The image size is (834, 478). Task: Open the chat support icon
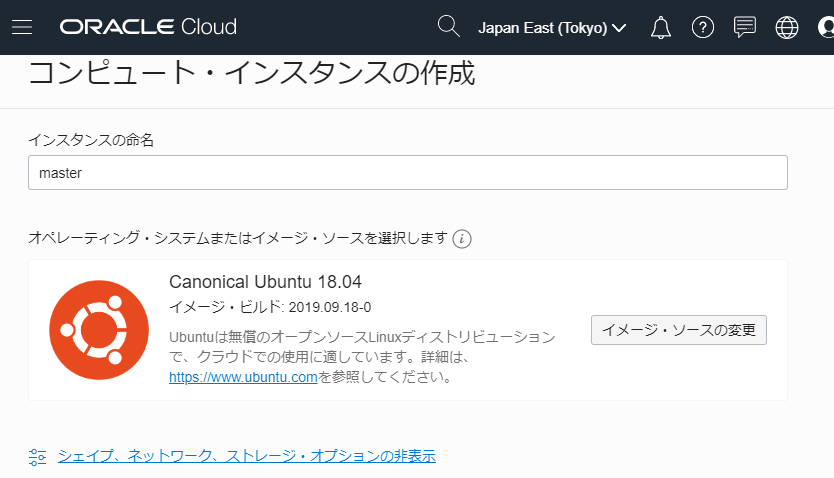pyautogui.click(x=745, y=27)
